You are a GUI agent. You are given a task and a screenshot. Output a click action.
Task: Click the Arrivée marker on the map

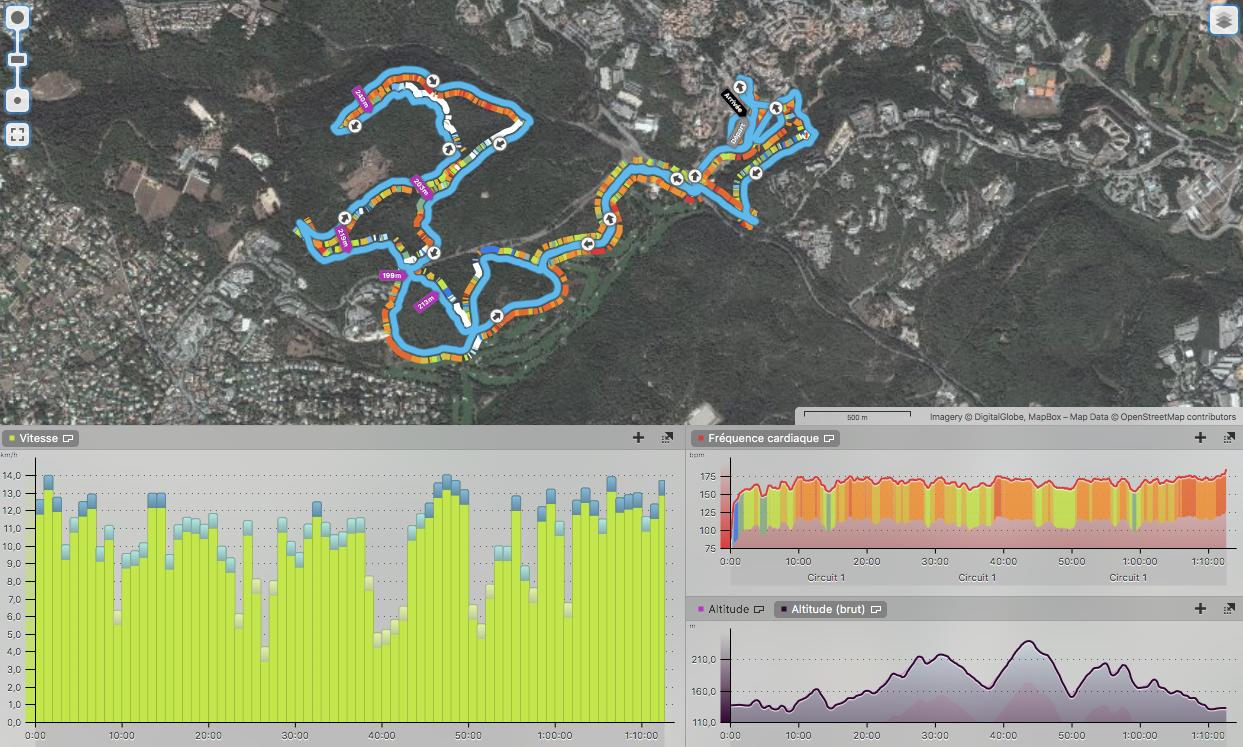[x=733, y=103]
